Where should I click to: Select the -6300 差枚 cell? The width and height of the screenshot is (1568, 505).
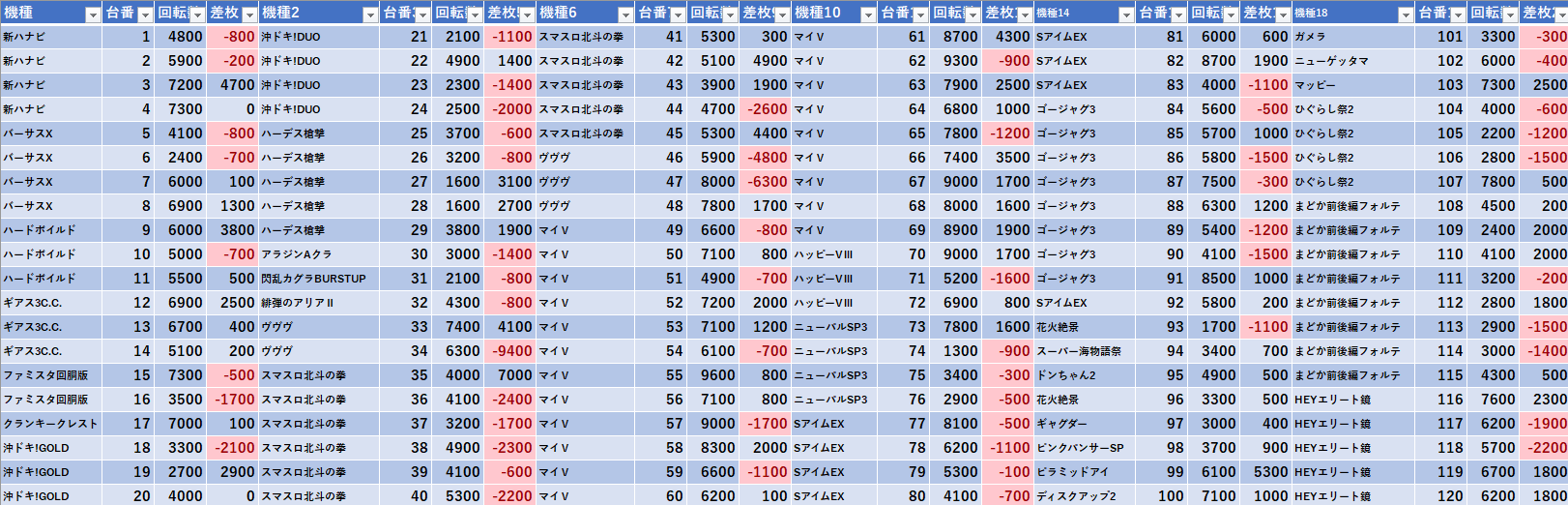(765, 182)
